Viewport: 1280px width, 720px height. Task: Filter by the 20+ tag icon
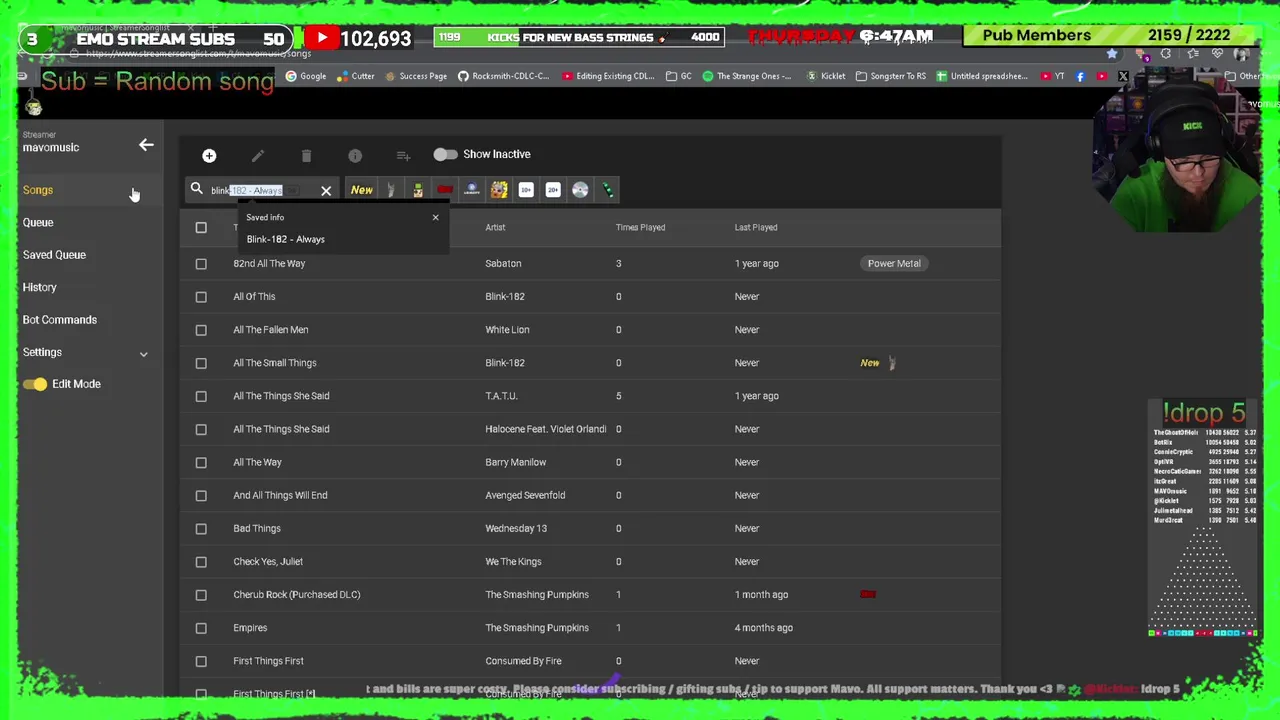(553, 190)
